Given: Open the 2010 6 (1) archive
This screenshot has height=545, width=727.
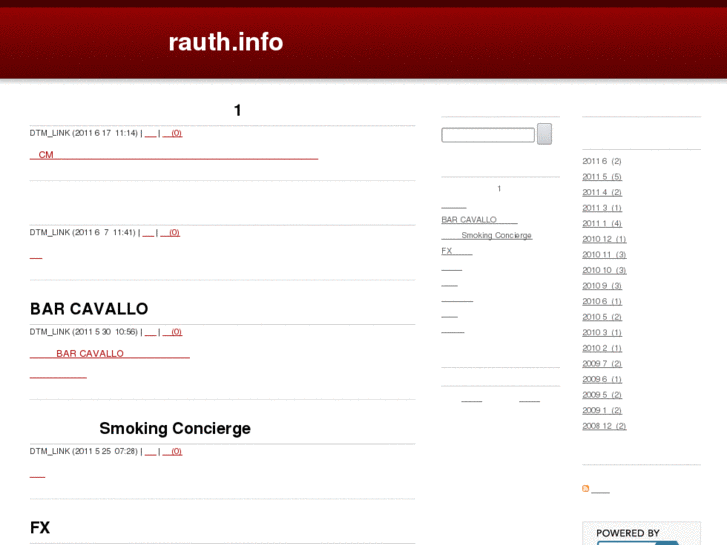Looking at the screenshot, I should pos(602,301).
